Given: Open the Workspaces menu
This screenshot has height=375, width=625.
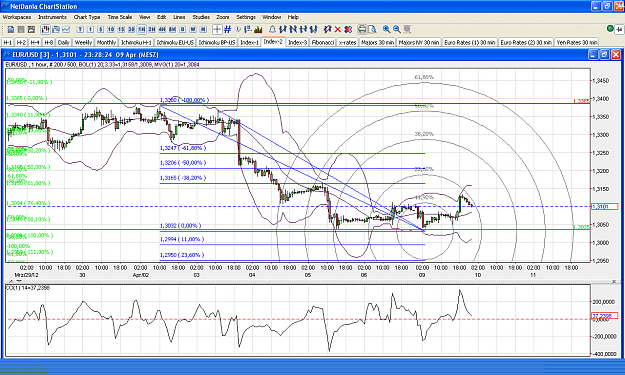Looking at the screenshot, I should coord(16,17).
